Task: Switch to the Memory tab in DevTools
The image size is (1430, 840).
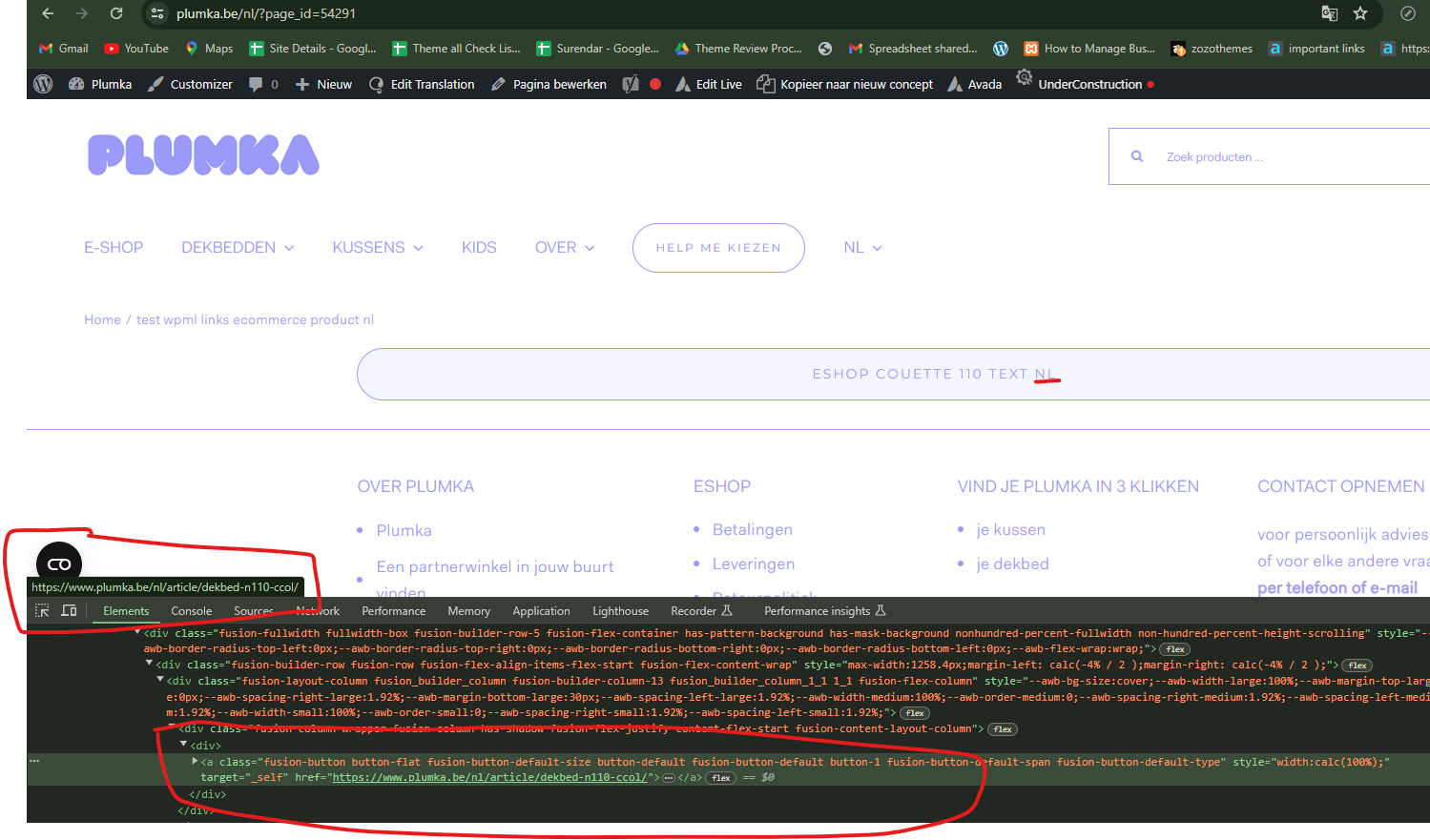Action: 468,611
